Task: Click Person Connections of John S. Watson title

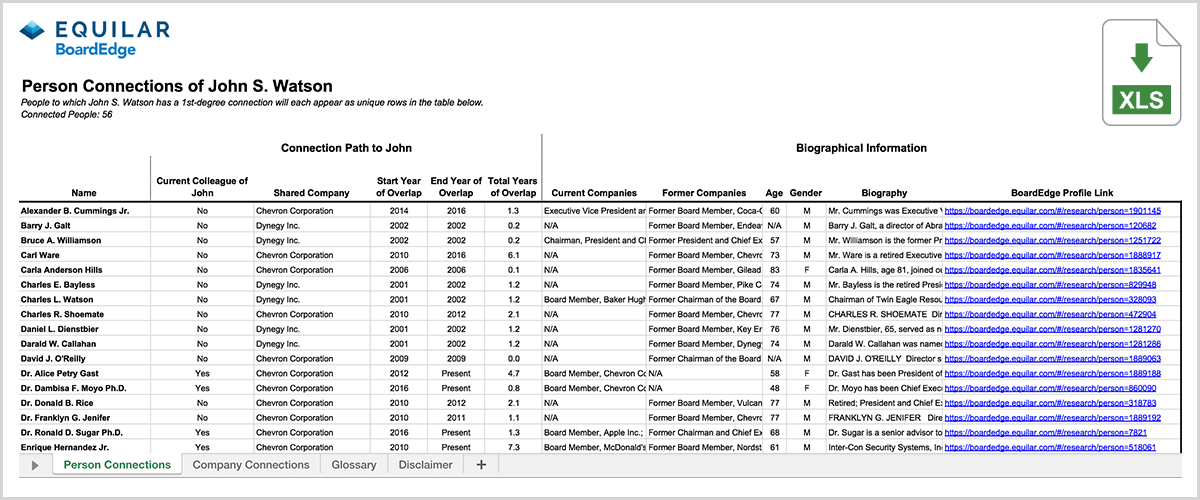Action: [x=177, y=87]
